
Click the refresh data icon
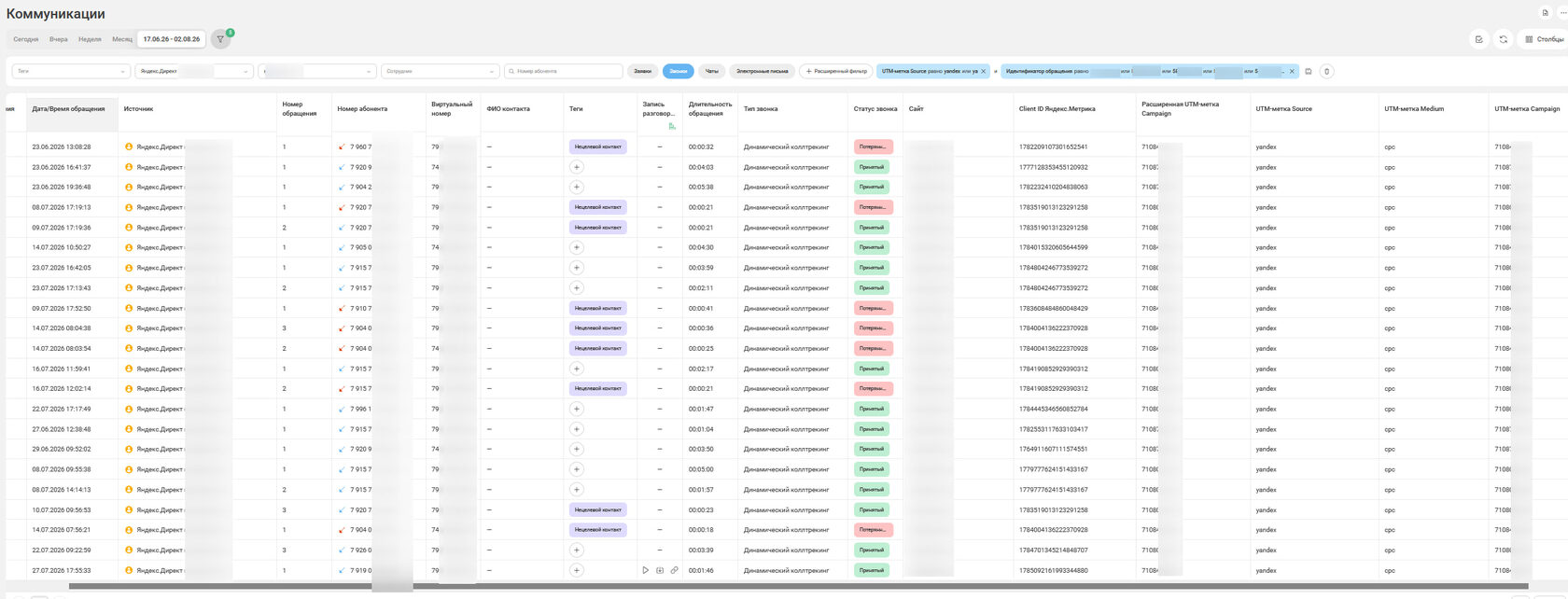tap(1503, 39)
